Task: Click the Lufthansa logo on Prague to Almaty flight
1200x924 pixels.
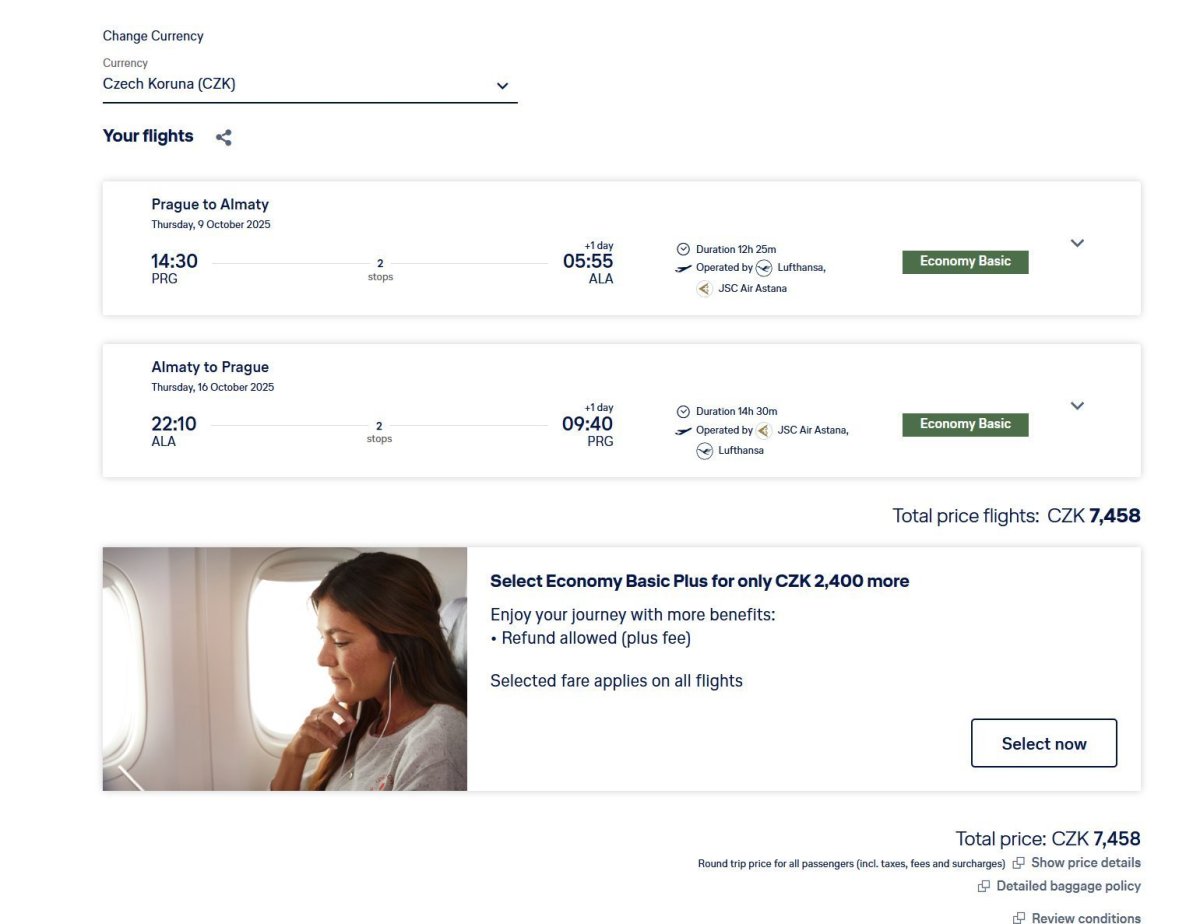Action: coord(764,268)
